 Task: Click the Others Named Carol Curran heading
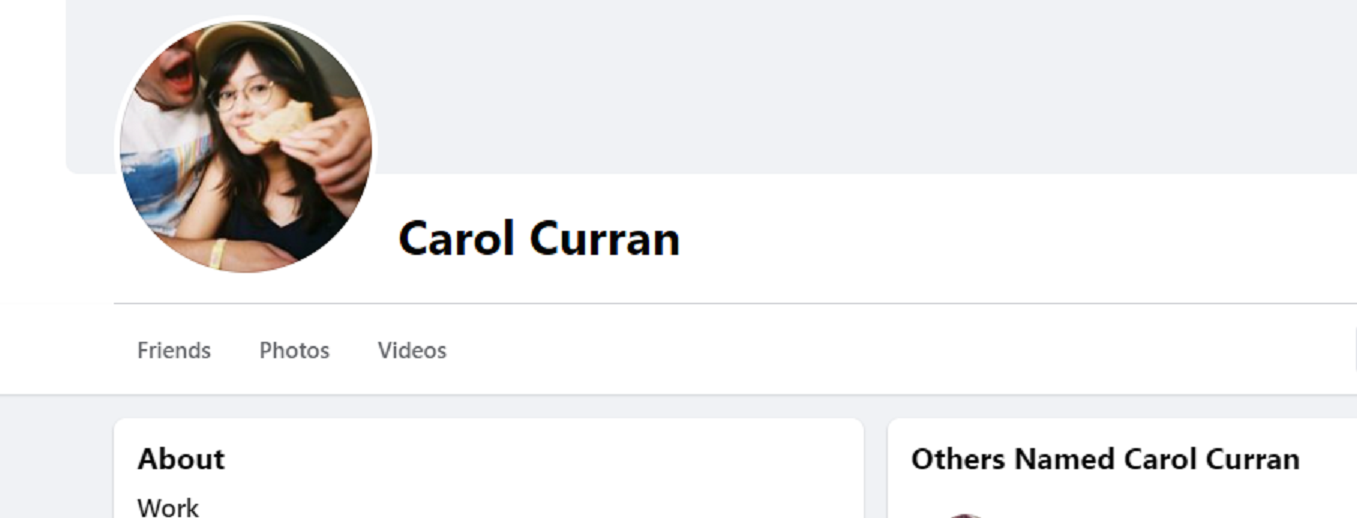click(x=1105, y=459)
